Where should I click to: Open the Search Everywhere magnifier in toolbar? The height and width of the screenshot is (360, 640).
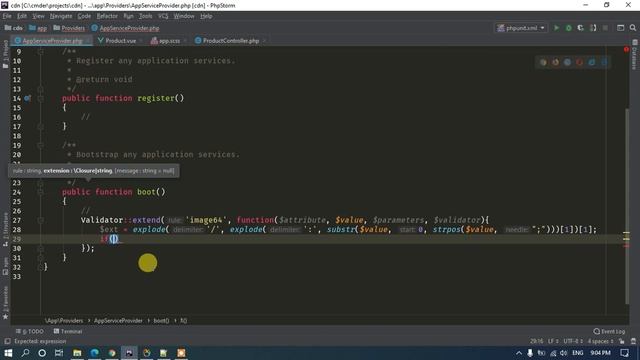click(x=633, y=28)
